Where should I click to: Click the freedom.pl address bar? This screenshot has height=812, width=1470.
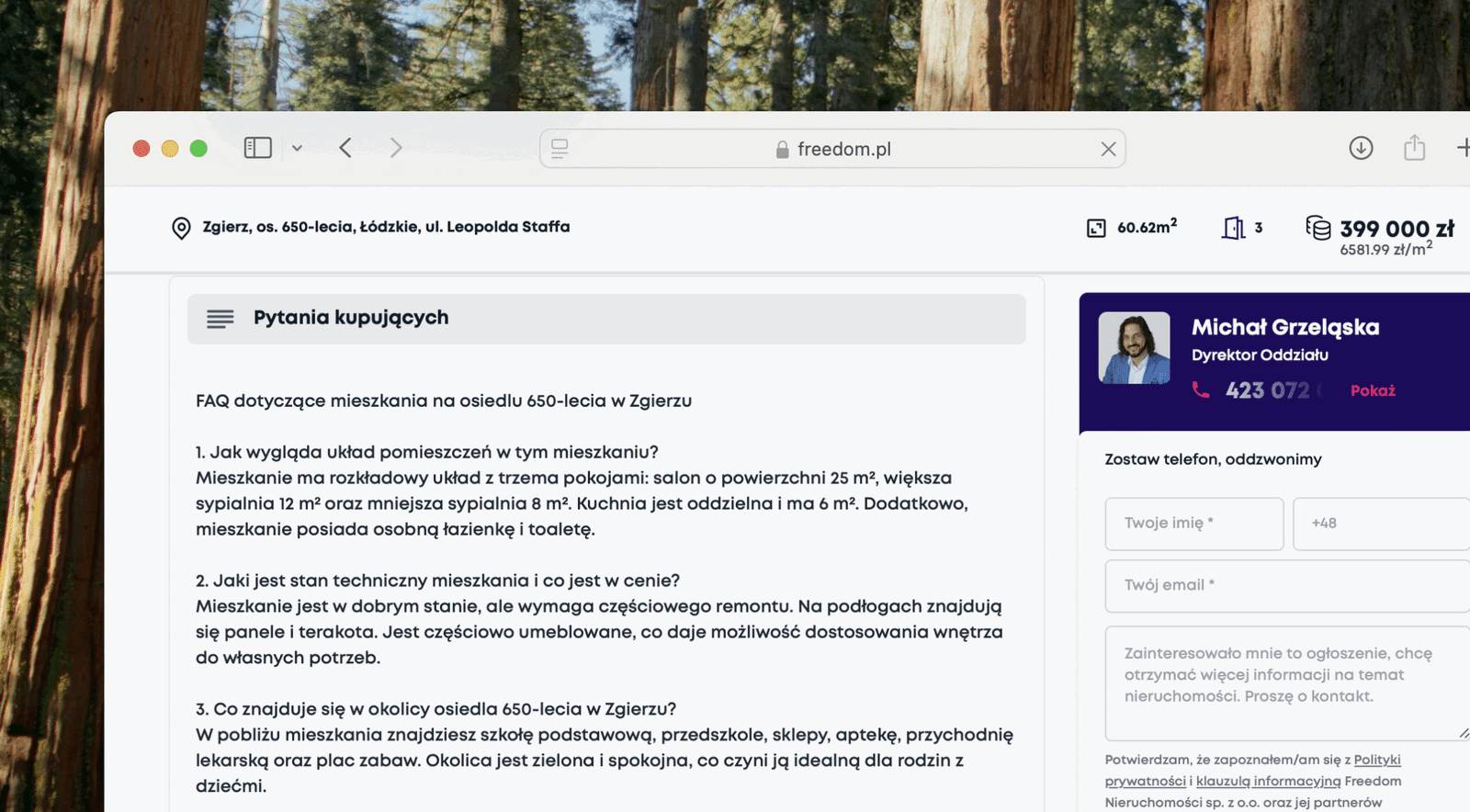(x=843, y=149)
